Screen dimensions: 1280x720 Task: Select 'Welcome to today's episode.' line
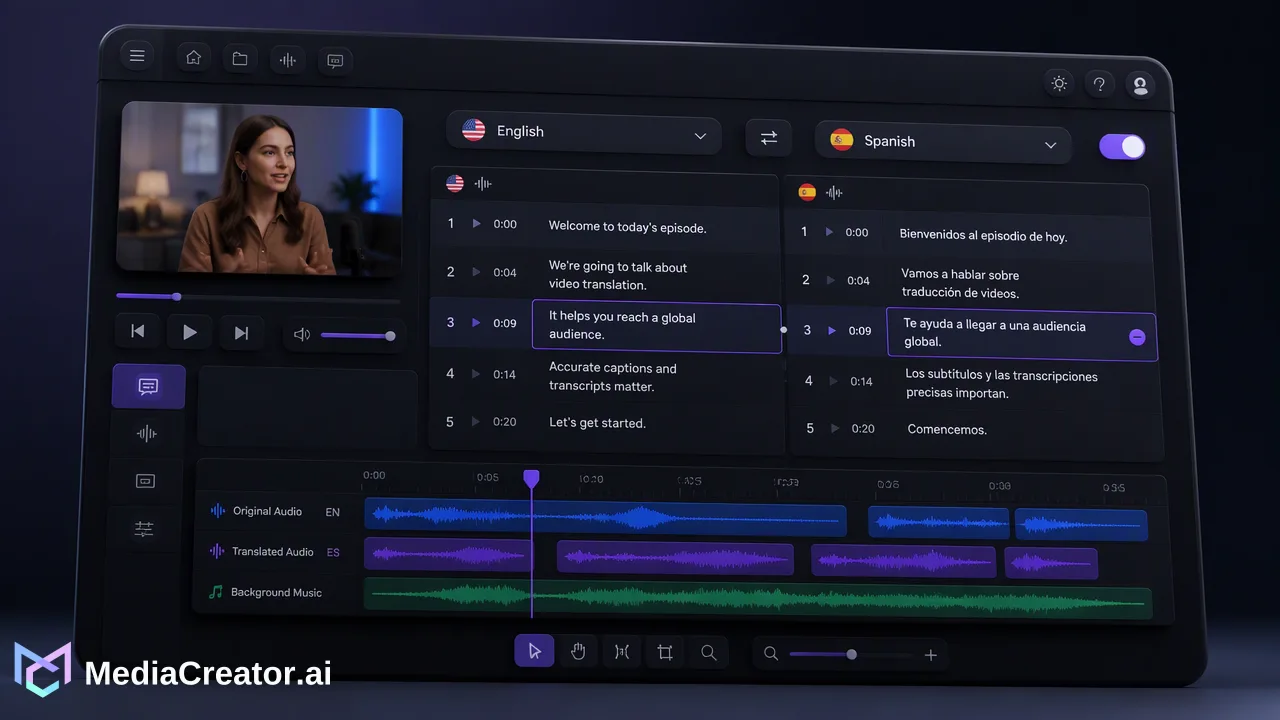tap(628, 227)
